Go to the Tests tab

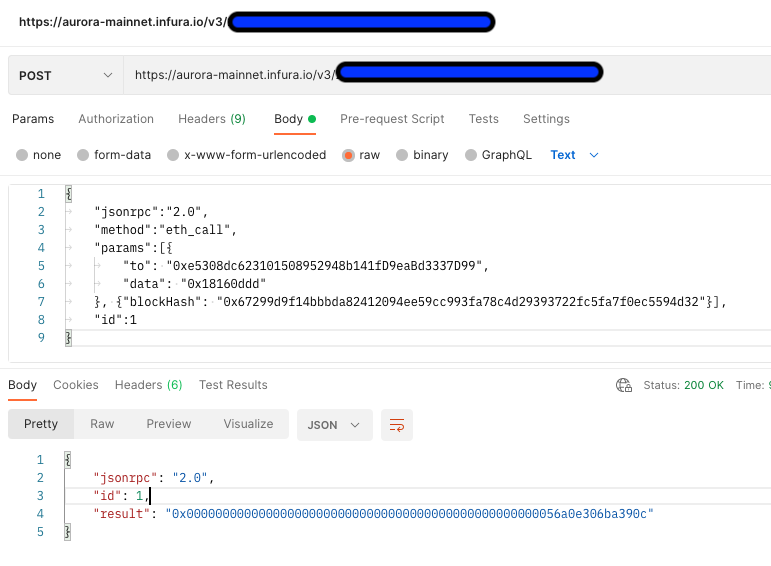pos(483,119)
